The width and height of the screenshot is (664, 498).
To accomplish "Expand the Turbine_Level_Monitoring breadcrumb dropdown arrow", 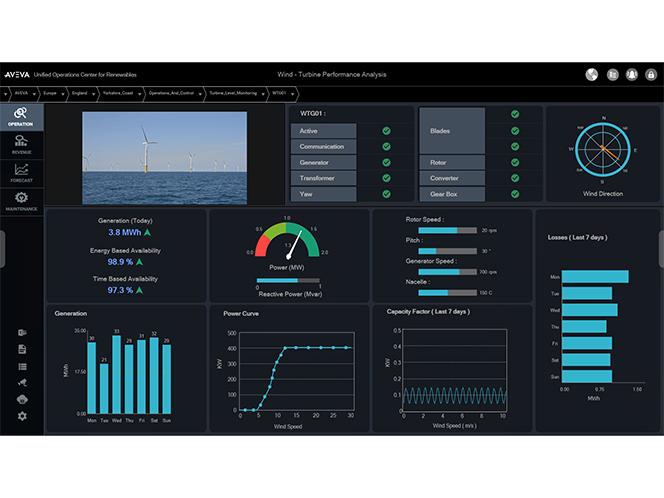I will coord(263,94).
